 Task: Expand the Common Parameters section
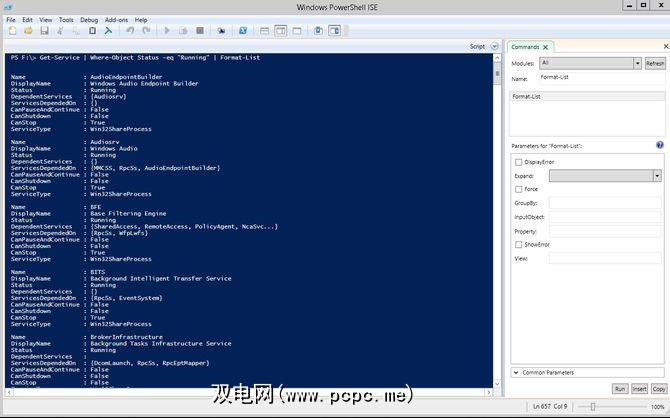pos(588,372)
